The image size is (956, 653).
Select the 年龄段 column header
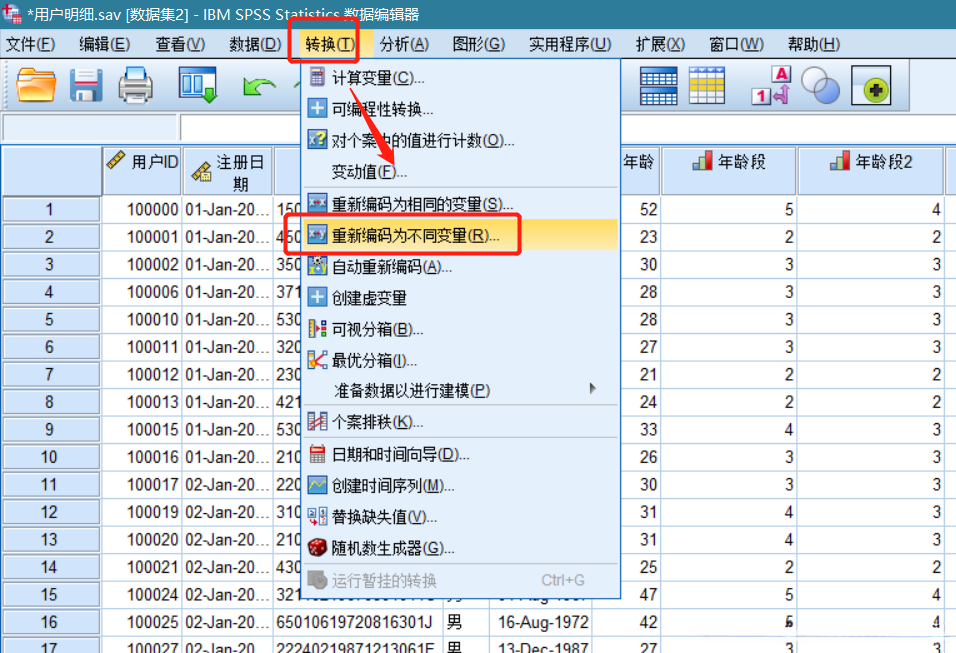tap(729, 171)
